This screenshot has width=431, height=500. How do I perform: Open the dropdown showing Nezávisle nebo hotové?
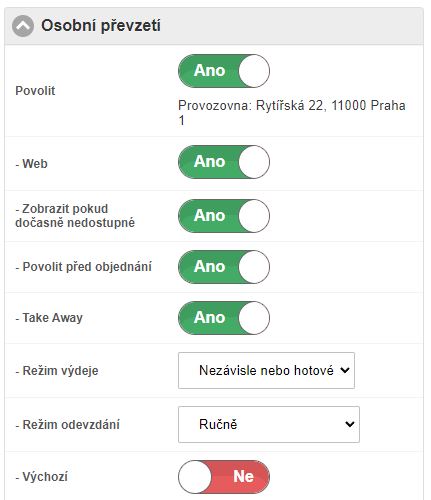266,371
